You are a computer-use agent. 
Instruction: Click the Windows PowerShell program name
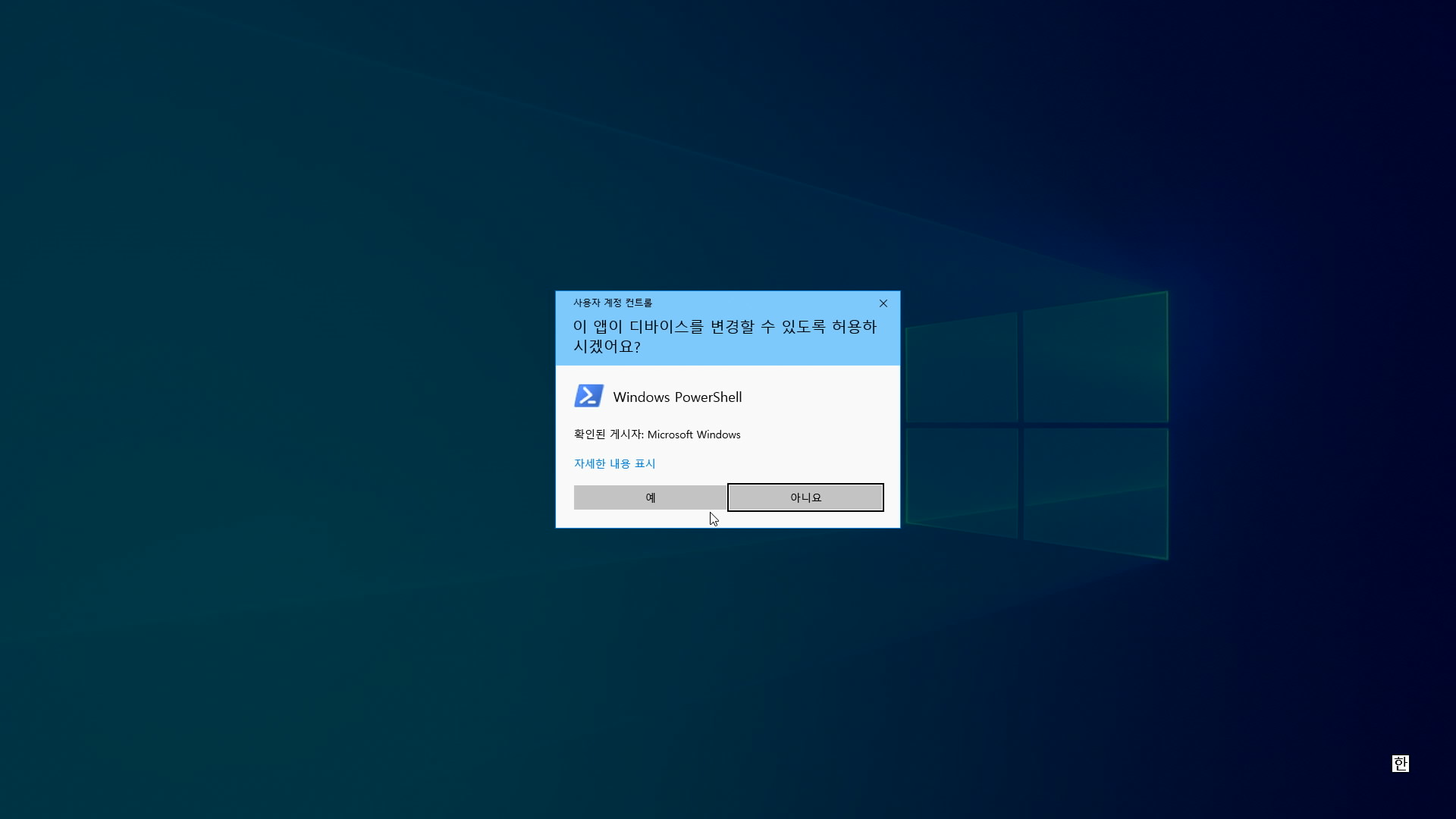tap(677, 397)
